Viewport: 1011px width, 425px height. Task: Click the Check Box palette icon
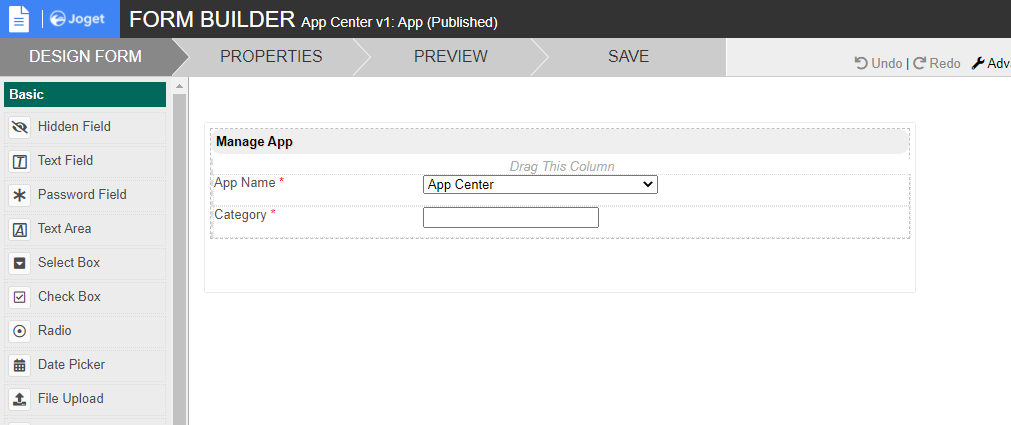[19, 297]
